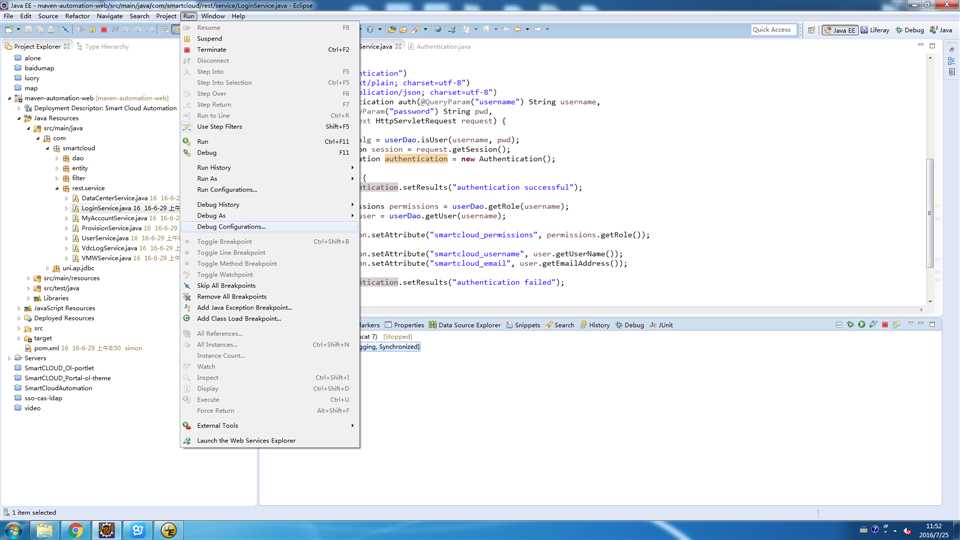Expand the Run As submenu
This screenshot has height=540, width=960.
(270, 179)
